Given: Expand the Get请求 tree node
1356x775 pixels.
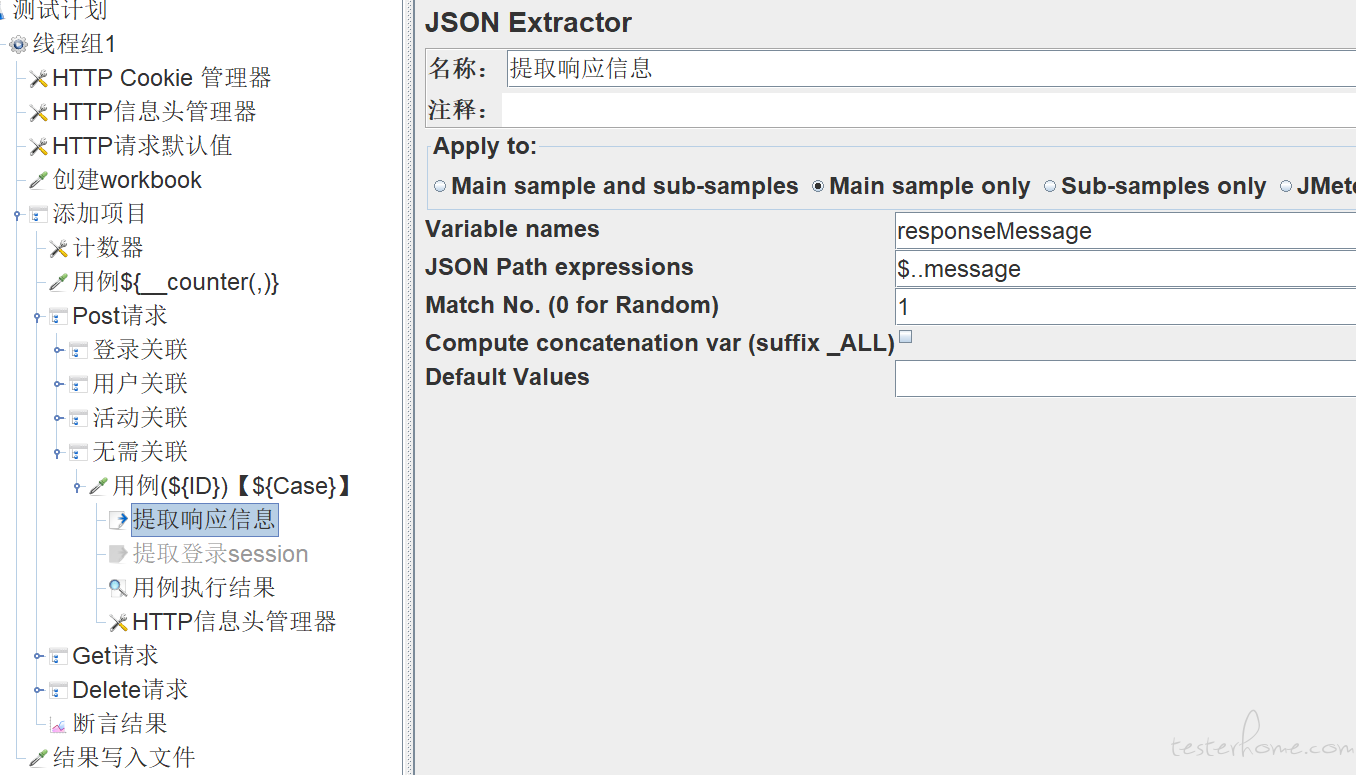Looking at the screenshot, I should click(38, 656).
